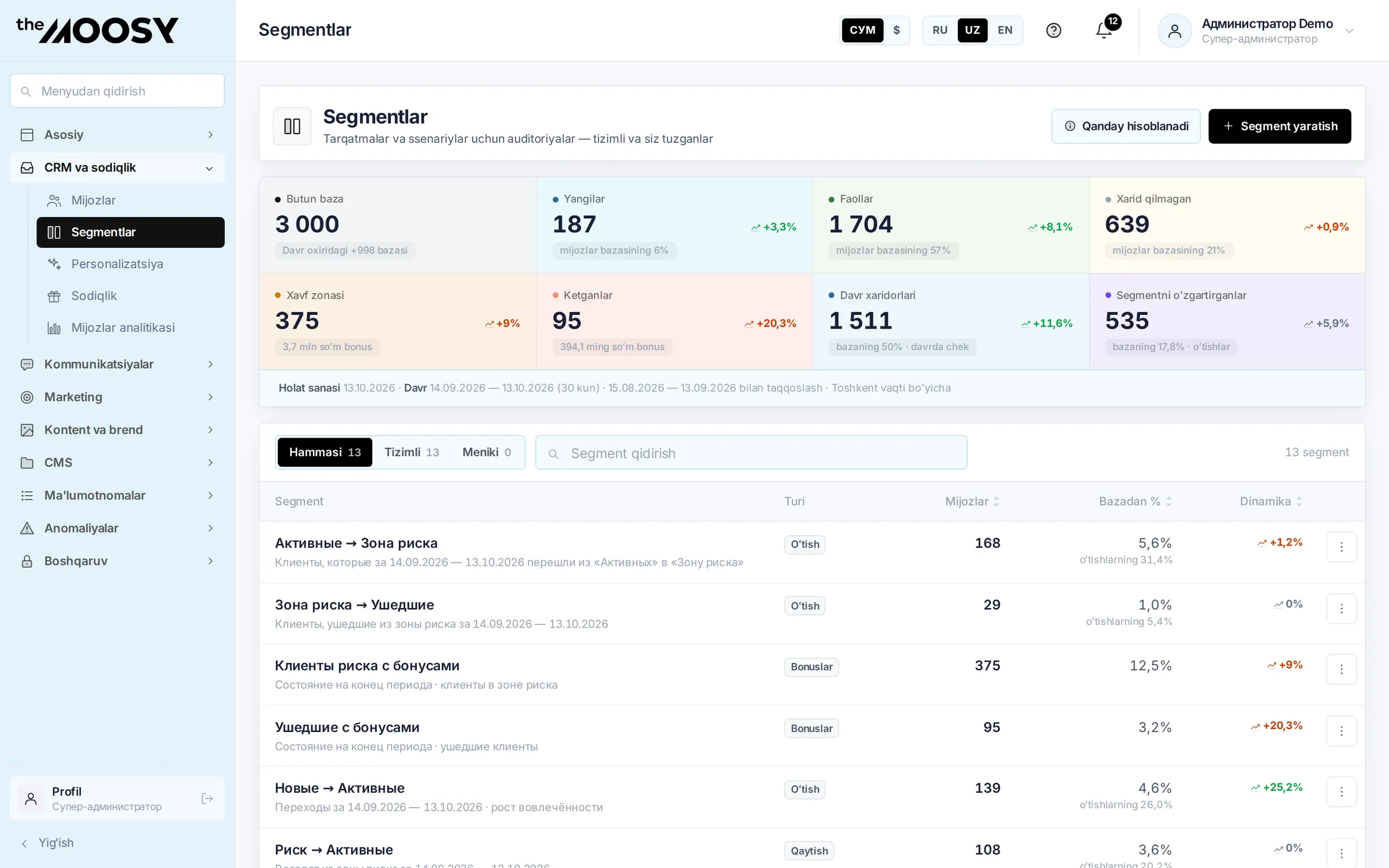Click Segment yaratish button
The height and width of the screenshot is (868, 1389).
click(x=1280, y=126)
